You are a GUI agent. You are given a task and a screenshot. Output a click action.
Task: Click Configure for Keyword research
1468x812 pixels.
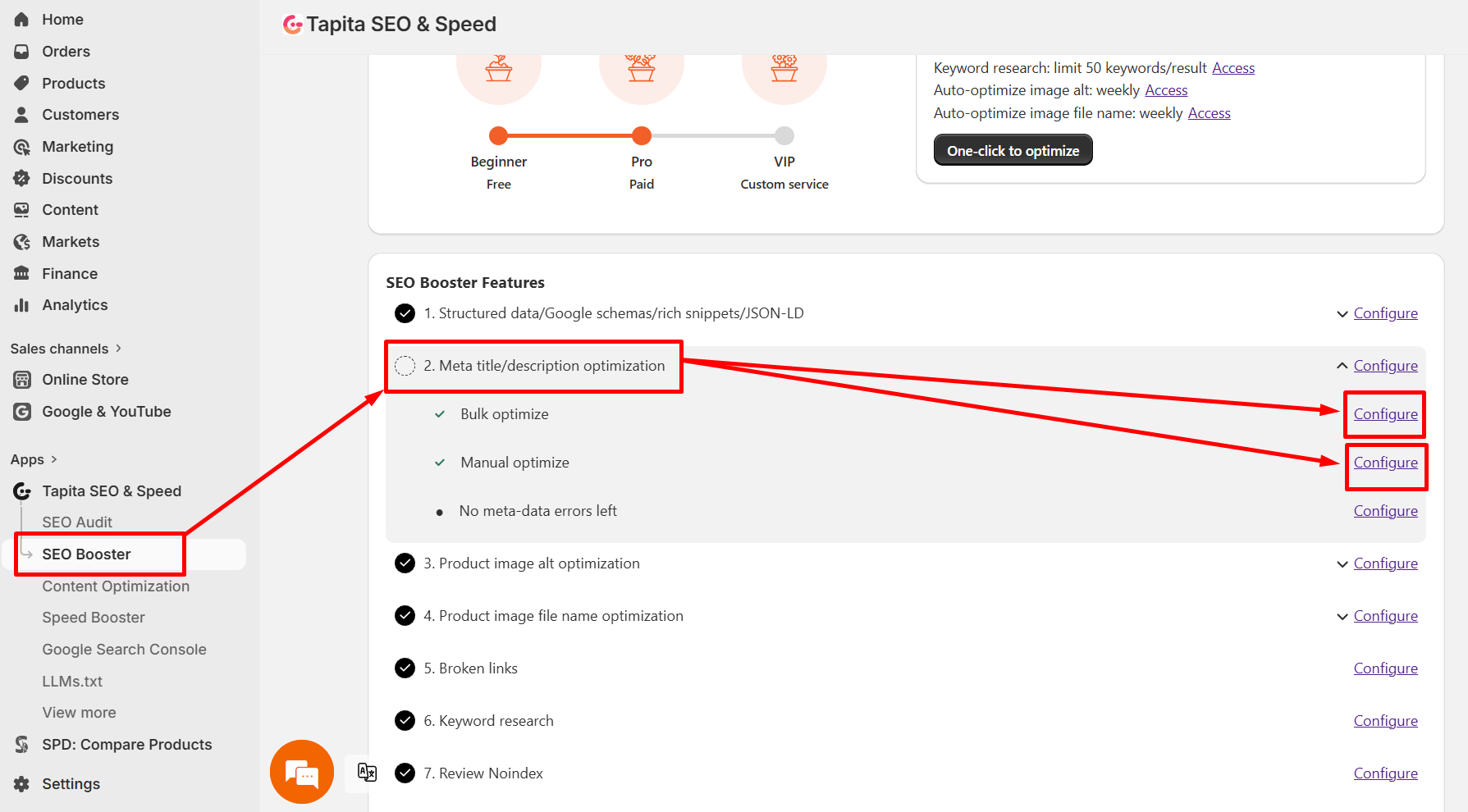tap(1386, 721)
